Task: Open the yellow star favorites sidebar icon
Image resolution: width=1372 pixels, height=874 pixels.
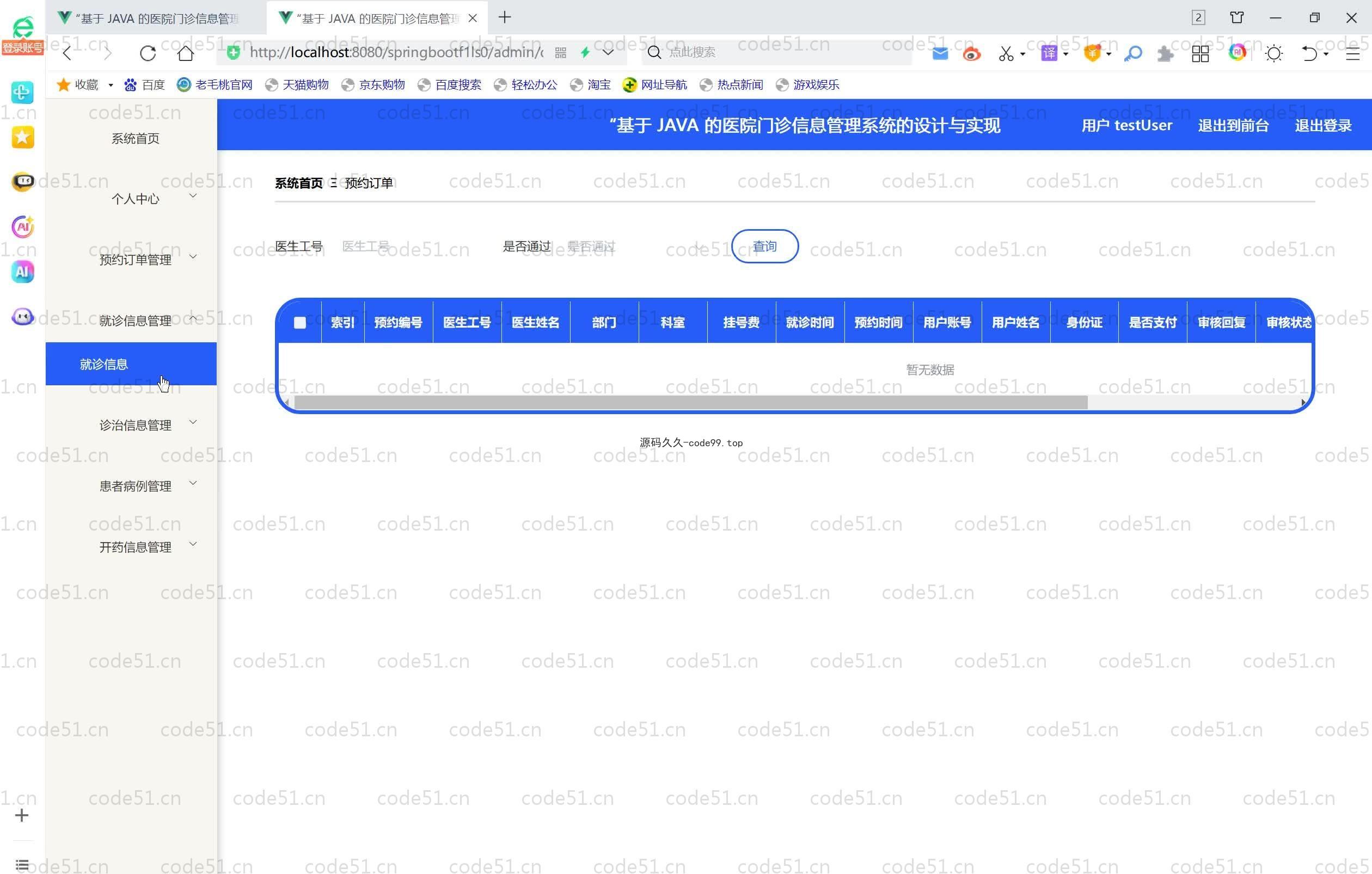Action: coord(23,137)
